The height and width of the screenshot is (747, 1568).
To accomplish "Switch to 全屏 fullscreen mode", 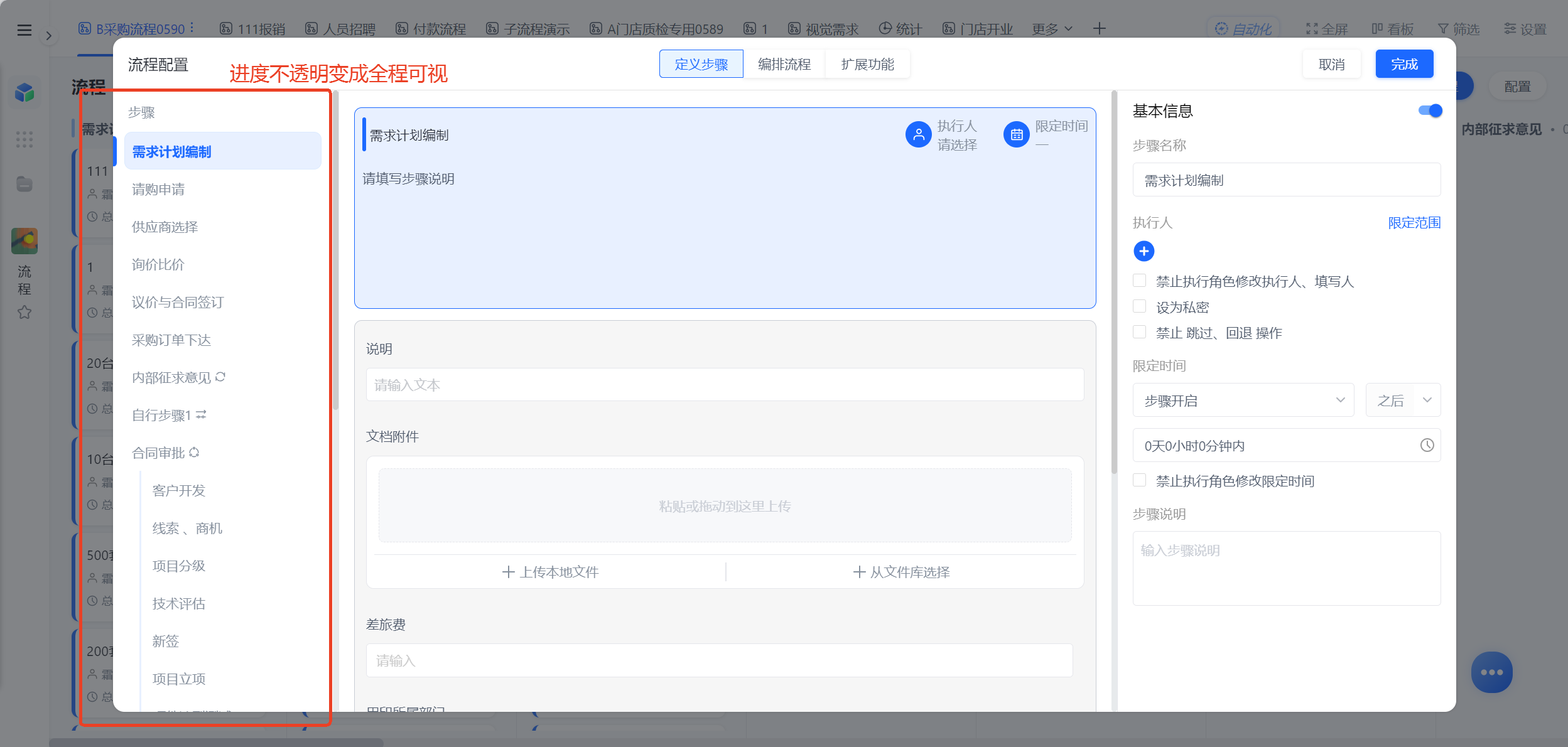I will 1326,29.
